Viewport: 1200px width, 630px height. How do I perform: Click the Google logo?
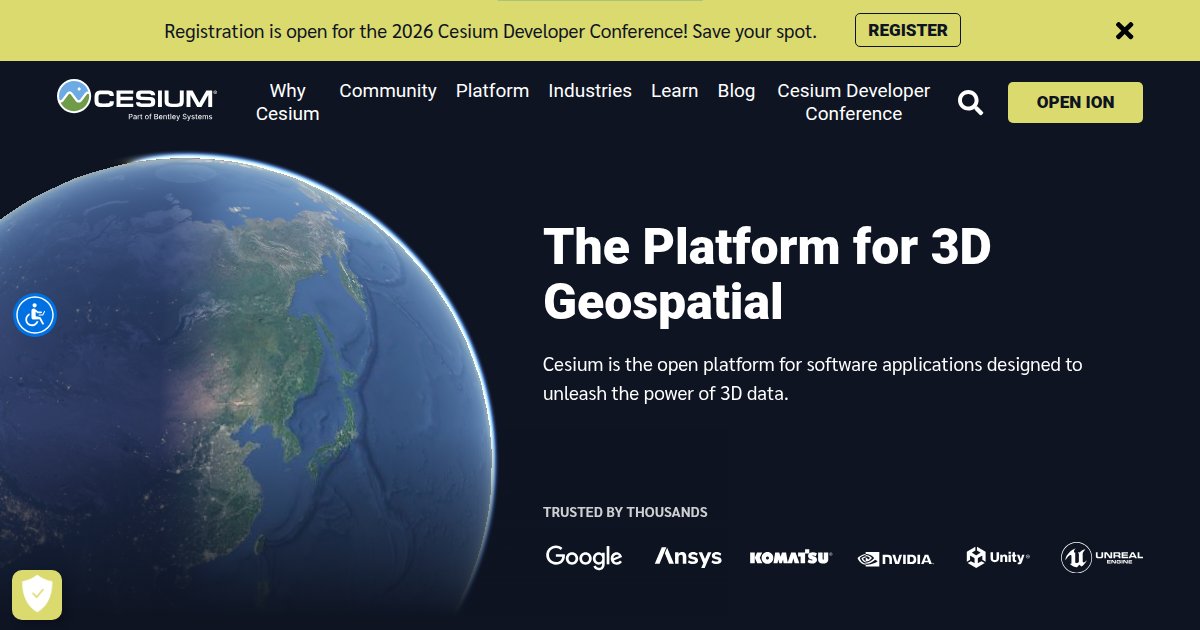[x=584, y=557]
